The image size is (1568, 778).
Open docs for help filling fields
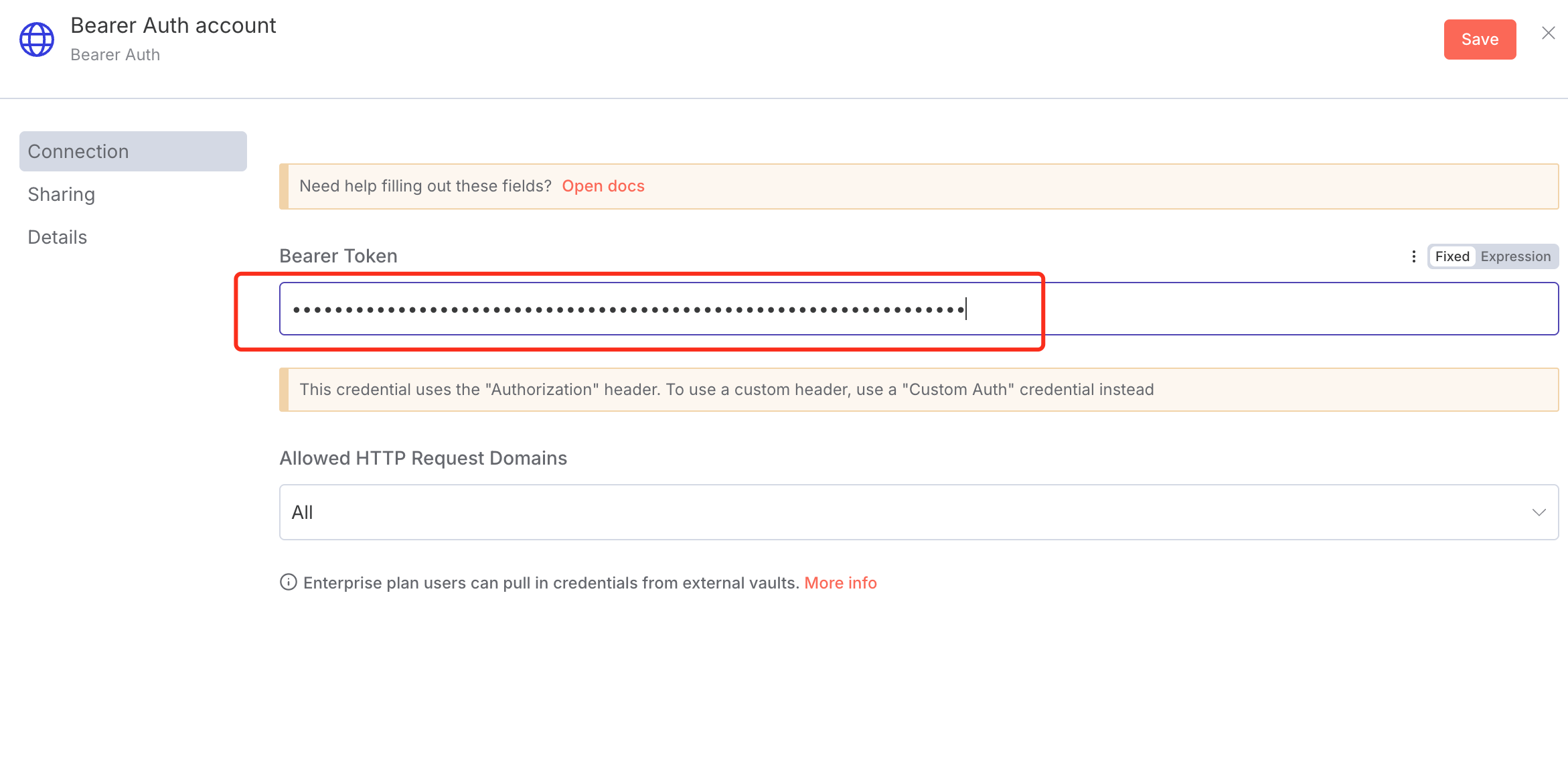pos(603,185)
